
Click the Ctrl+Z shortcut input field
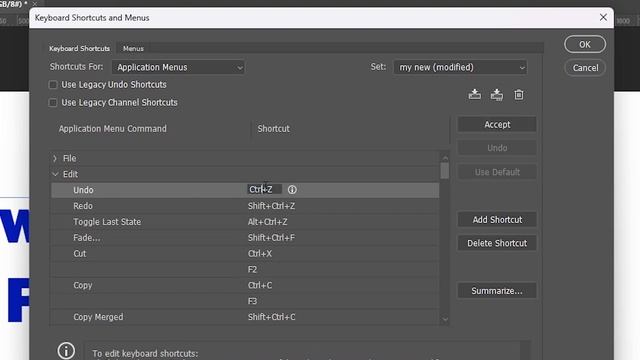pos(264,189)
